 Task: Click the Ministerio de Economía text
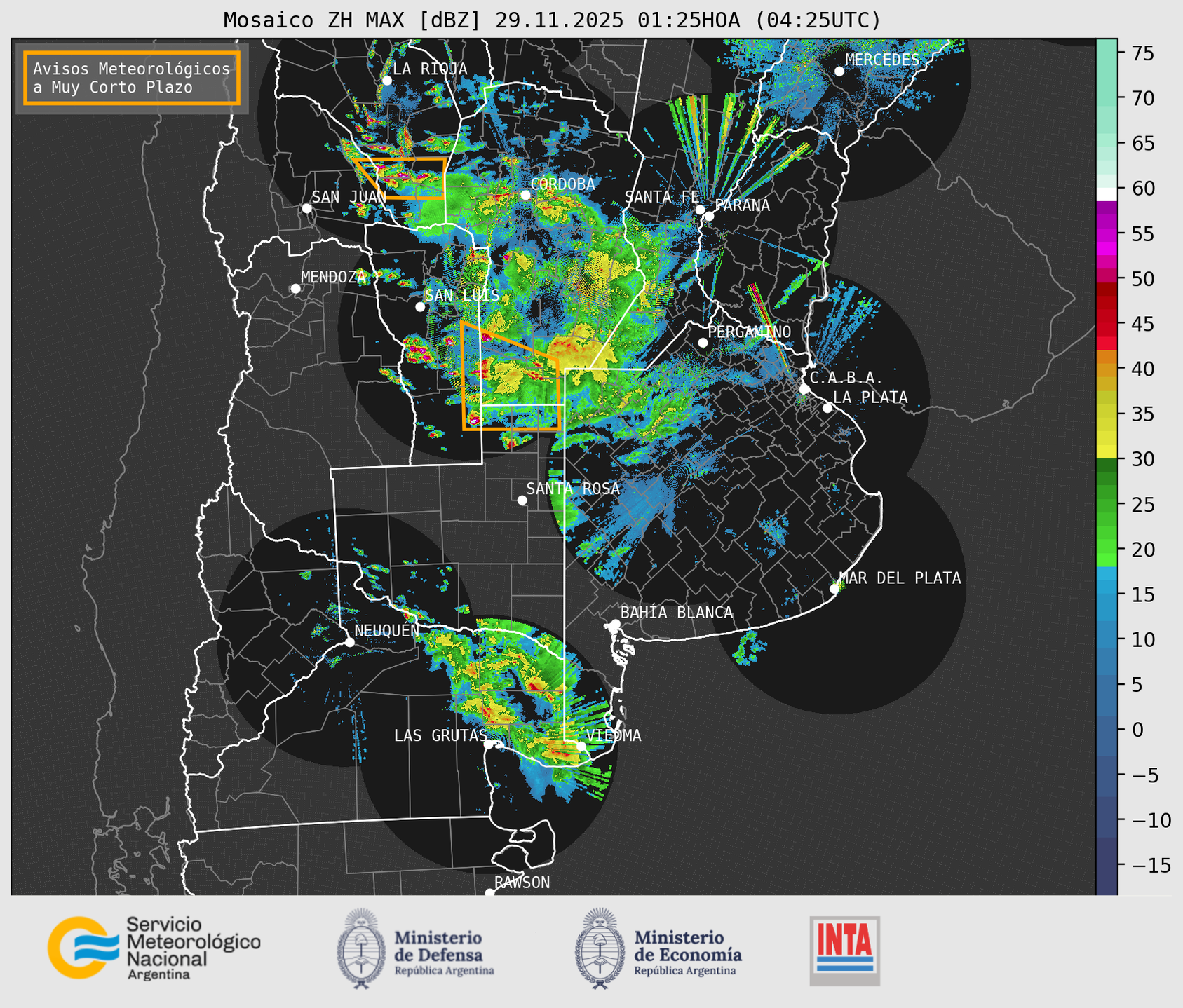pos(688,953)
